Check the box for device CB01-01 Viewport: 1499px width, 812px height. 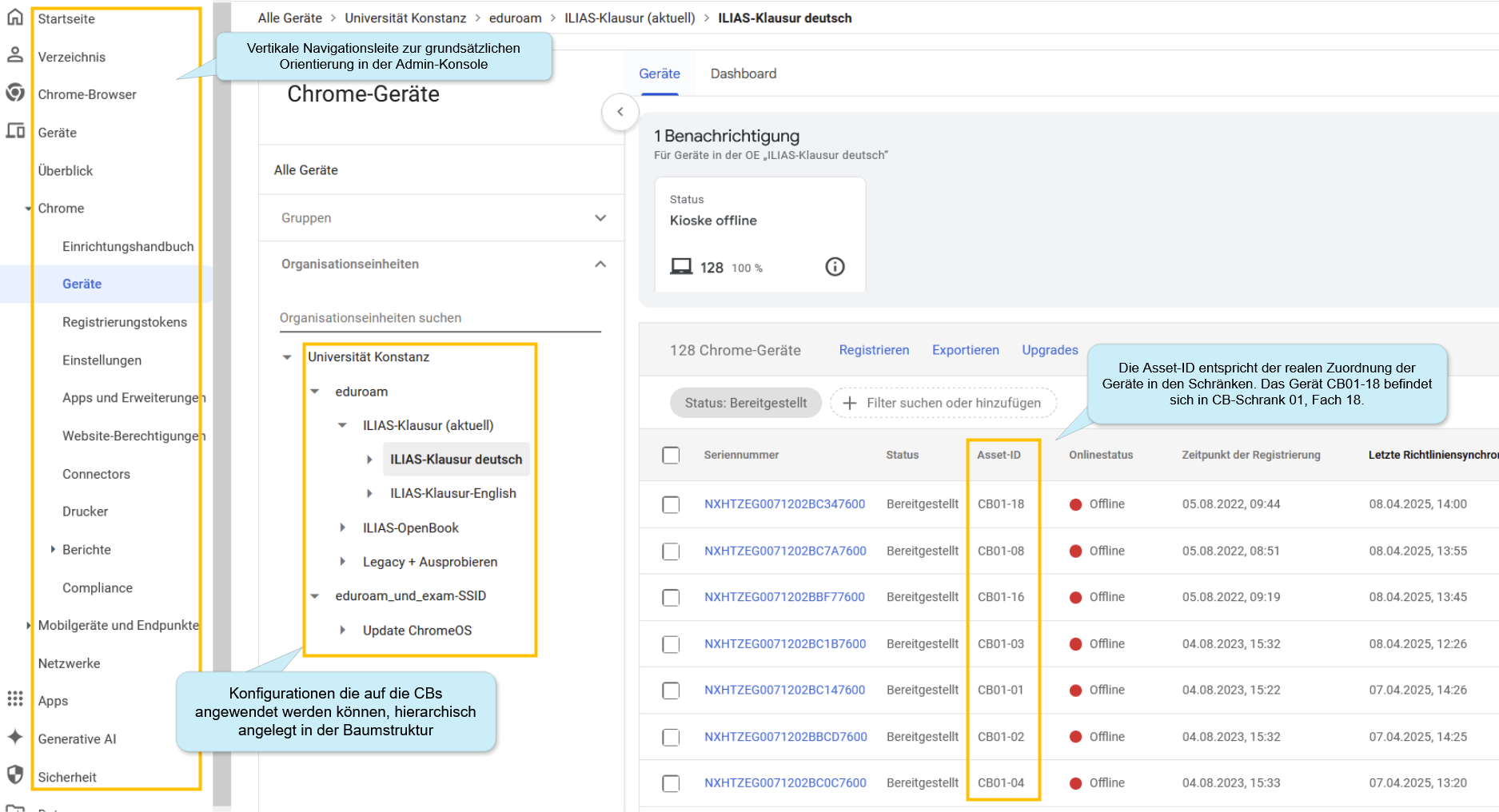671,691
